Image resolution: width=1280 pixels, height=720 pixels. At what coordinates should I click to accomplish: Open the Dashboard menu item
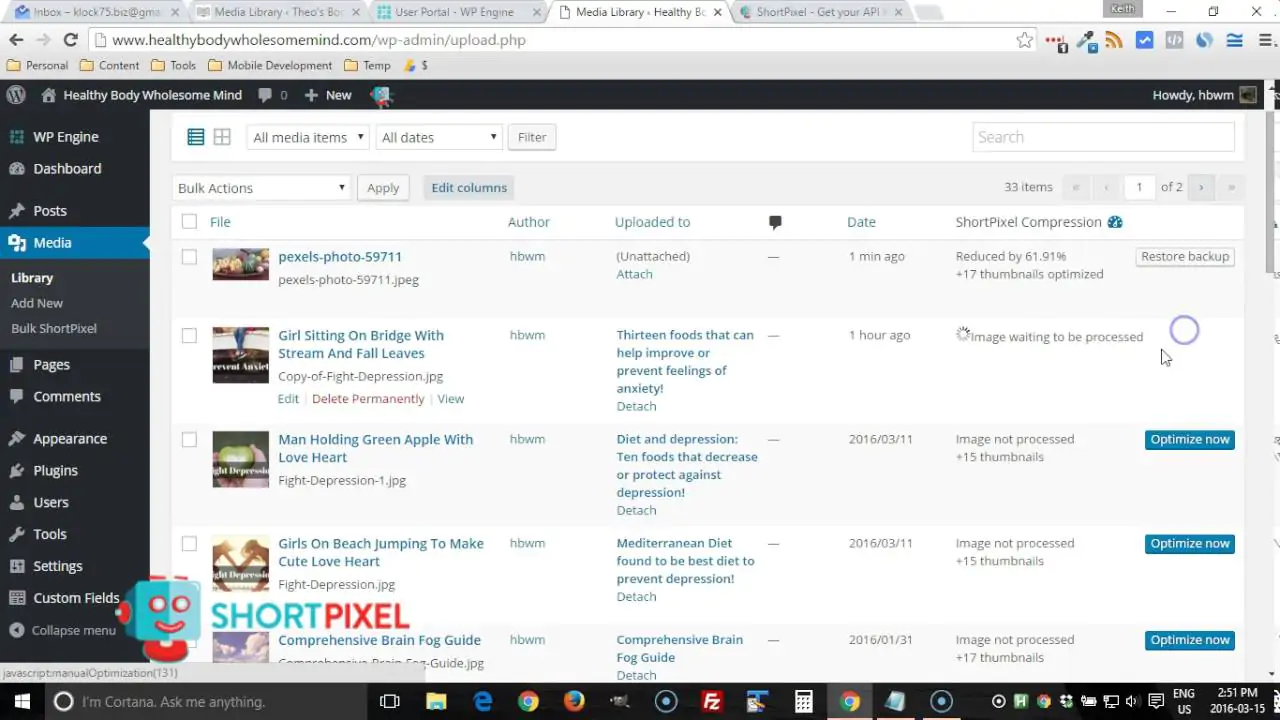[x=67, y=168]
